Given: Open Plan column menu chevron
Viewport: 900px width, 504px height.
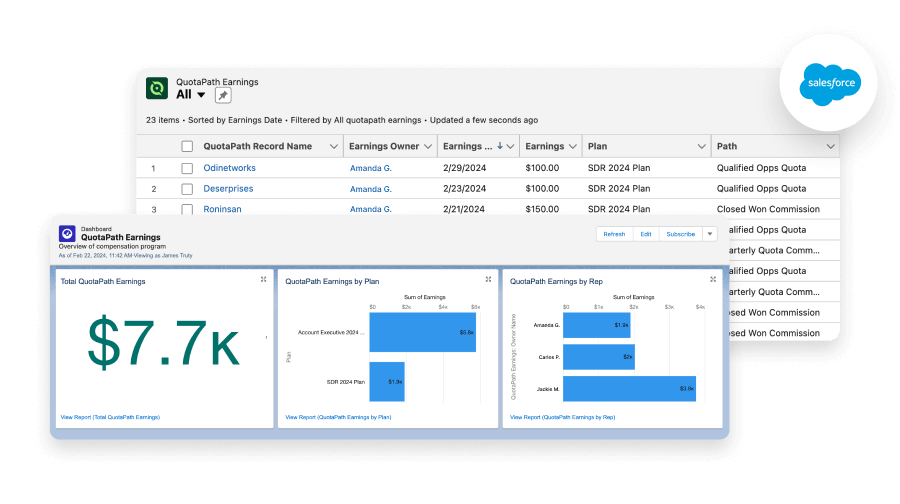Looking at the screenshot, I should [x=701, y=147].
